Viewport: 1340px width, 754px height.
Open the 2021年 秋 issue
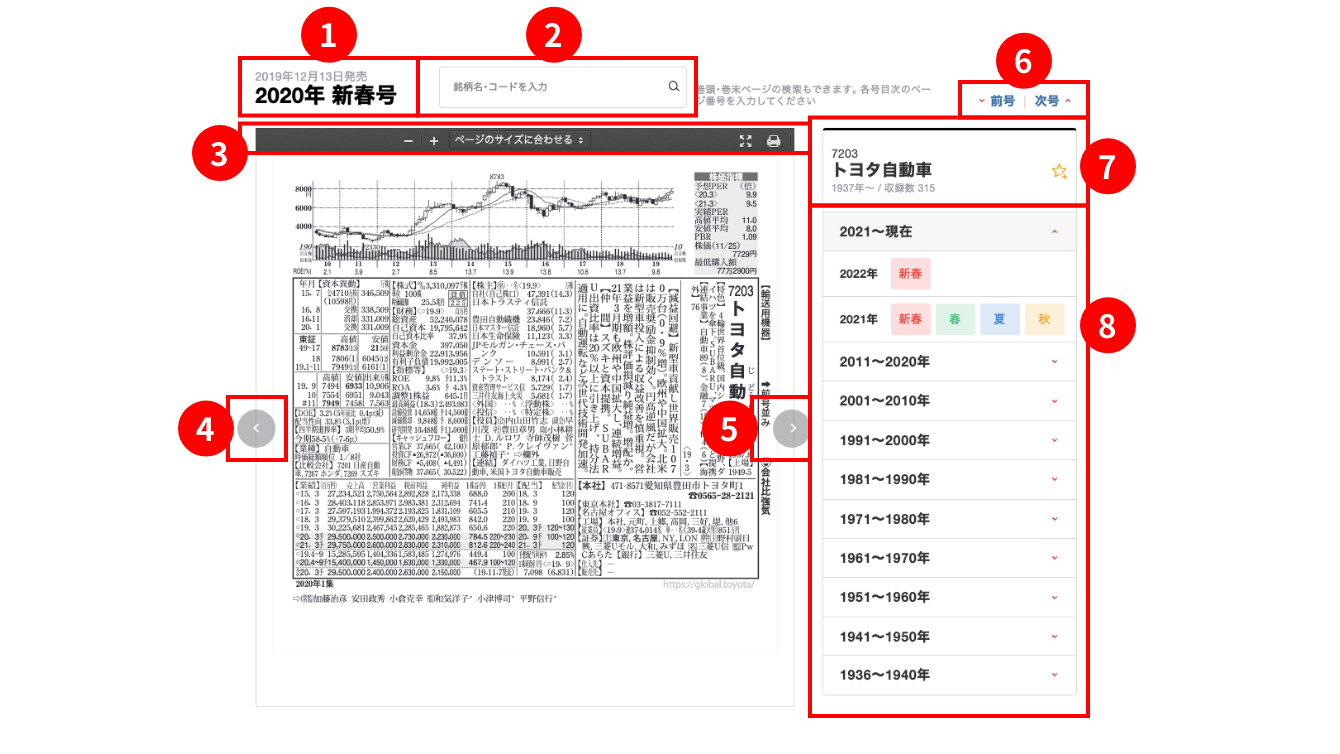tap(1045, 320)
